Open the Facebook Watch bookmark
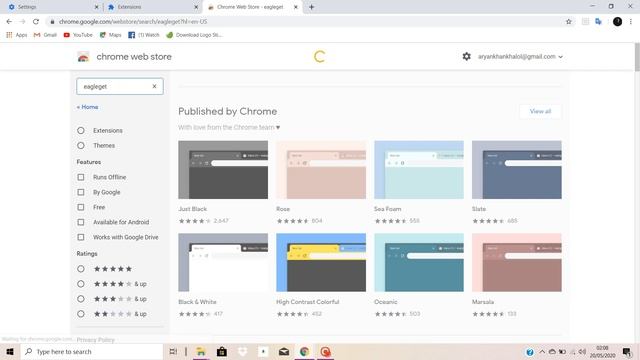This screenshot has width=640, height=360. pos(144,35)
